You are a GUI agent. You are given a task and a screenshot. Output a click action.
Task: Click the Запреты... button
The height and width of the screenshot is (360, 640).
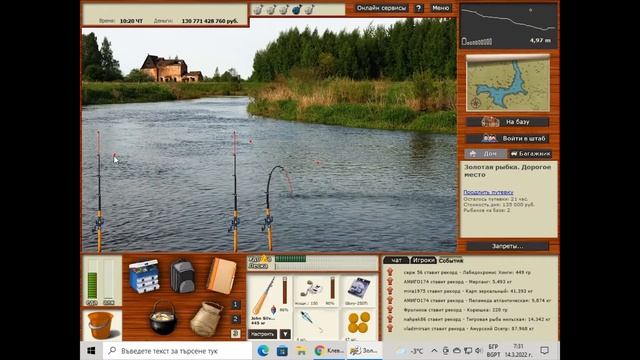(x=507, y=246)
